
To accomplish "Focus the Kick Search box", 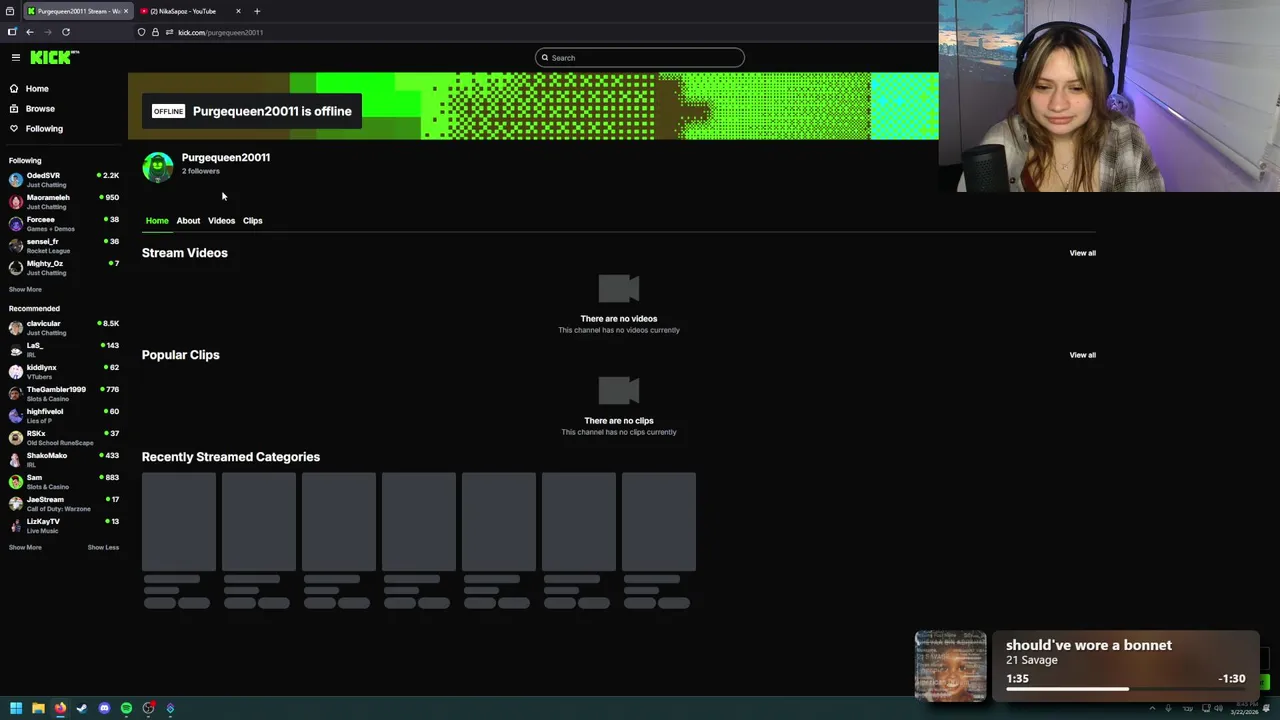I will (640, 58).
